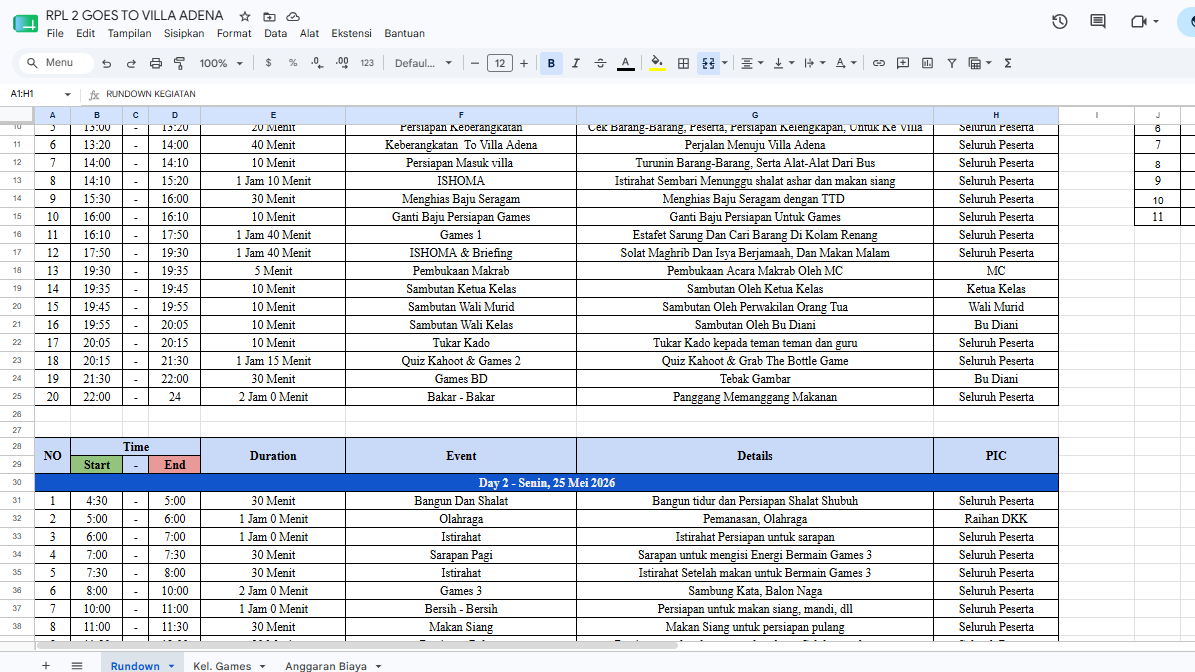The width and height of the screenshot is (1195, 672).
Task: Increase decimal places icon
Action: [342, 63]
